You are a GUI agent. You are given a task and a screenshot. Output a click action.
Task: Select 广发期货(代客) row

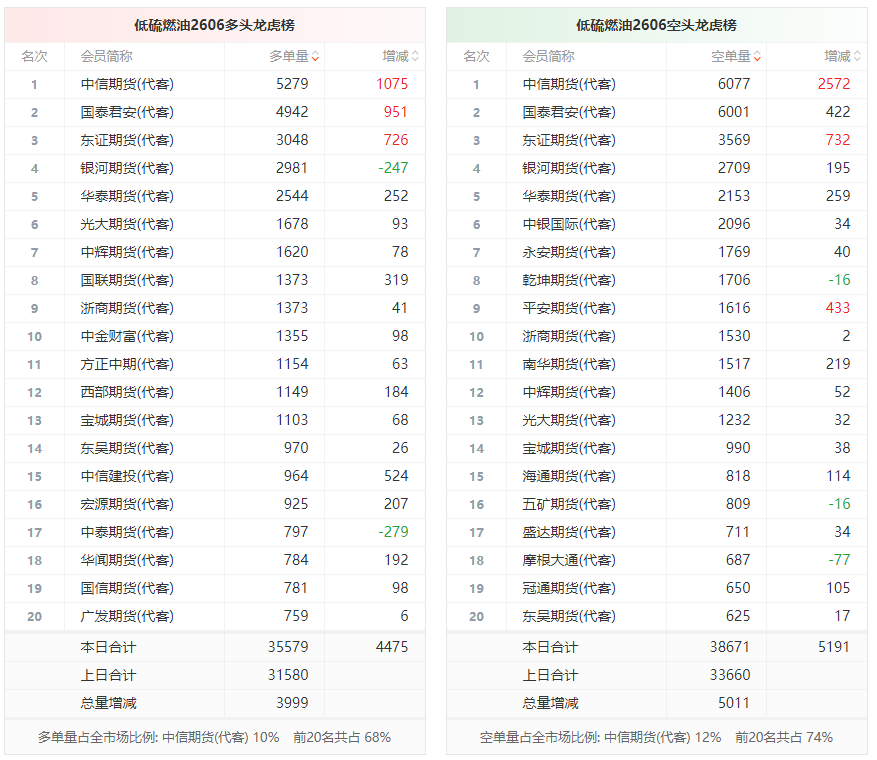click(x=215, y=616)
